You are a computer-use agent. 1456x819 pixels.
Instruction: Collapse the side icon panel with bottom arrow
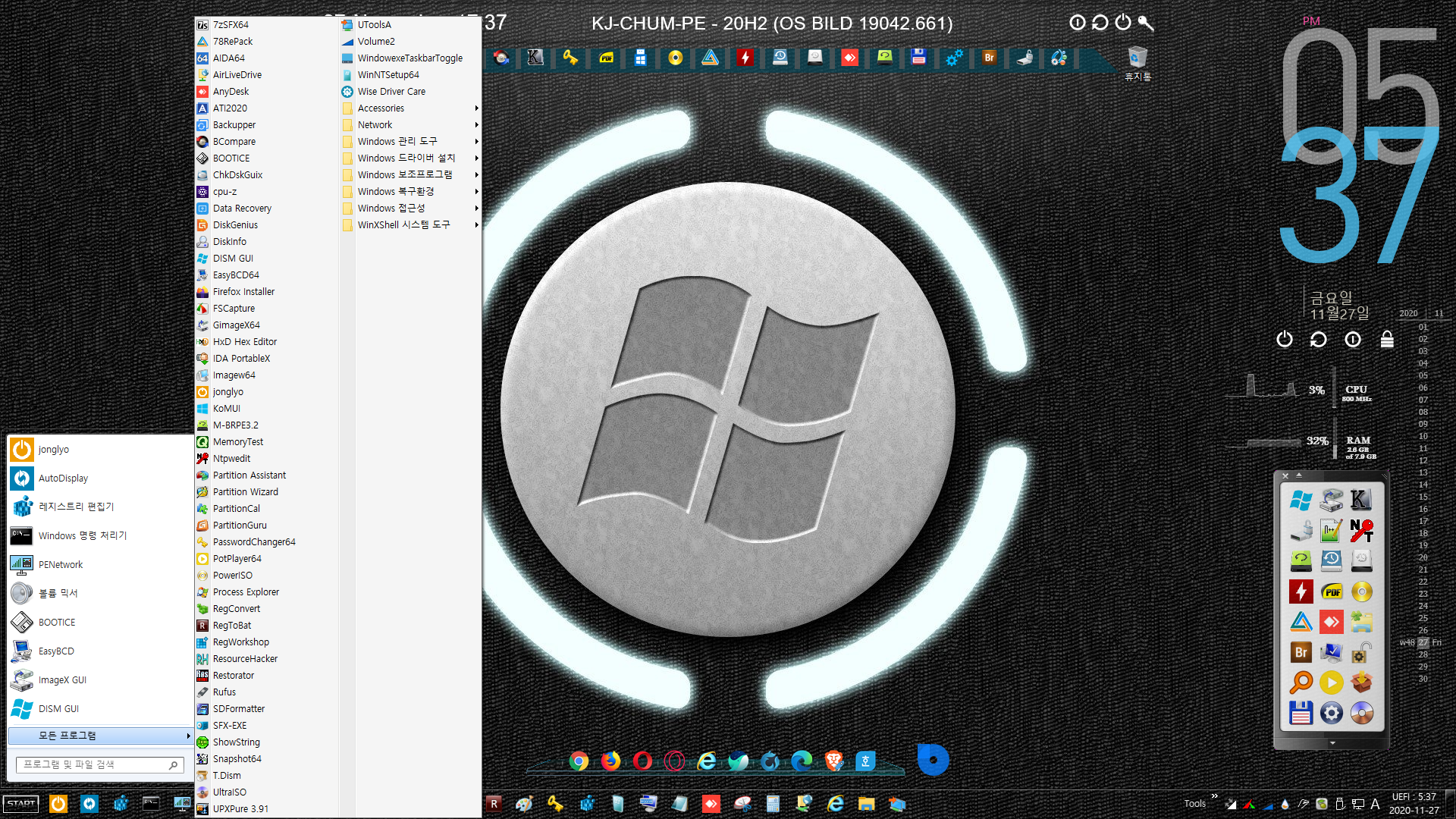click(1332, 743)
